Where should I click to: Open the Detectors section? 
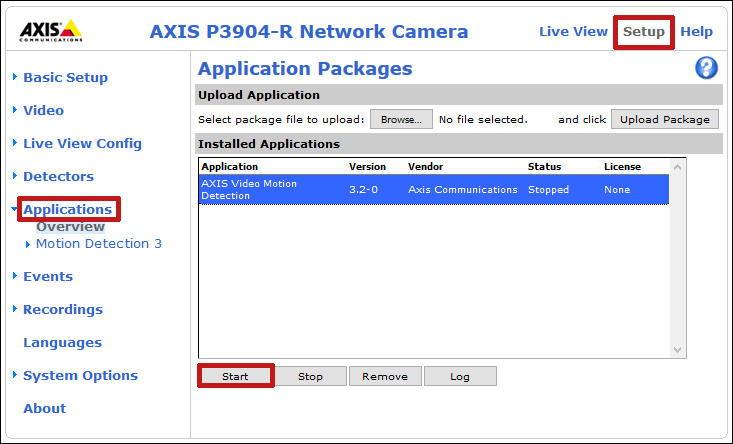click(x=58, y=176)
